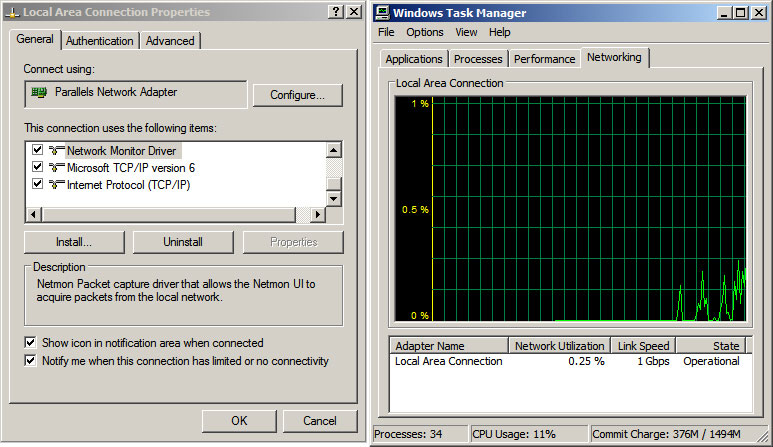Click the items list scroll up arrow
The width and height of the screenshot is (773, 447).
[x=334, y=150]
